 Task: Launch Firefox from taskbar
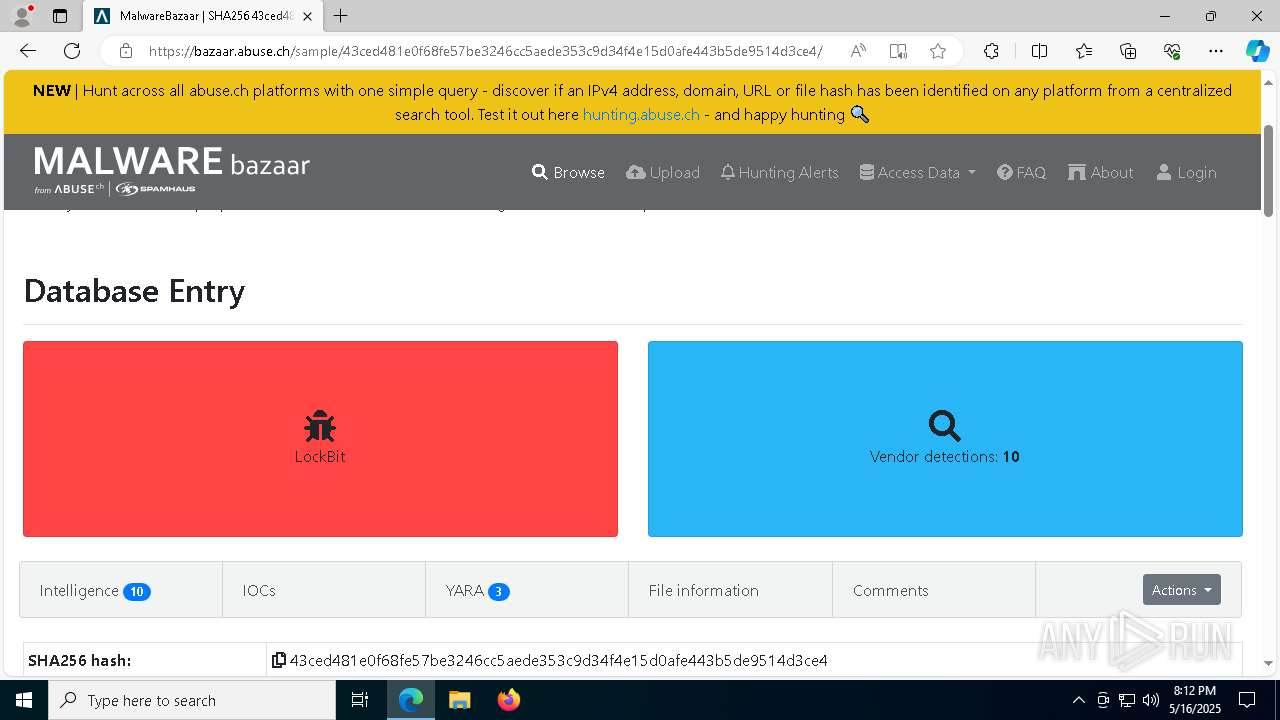point(509,700)
